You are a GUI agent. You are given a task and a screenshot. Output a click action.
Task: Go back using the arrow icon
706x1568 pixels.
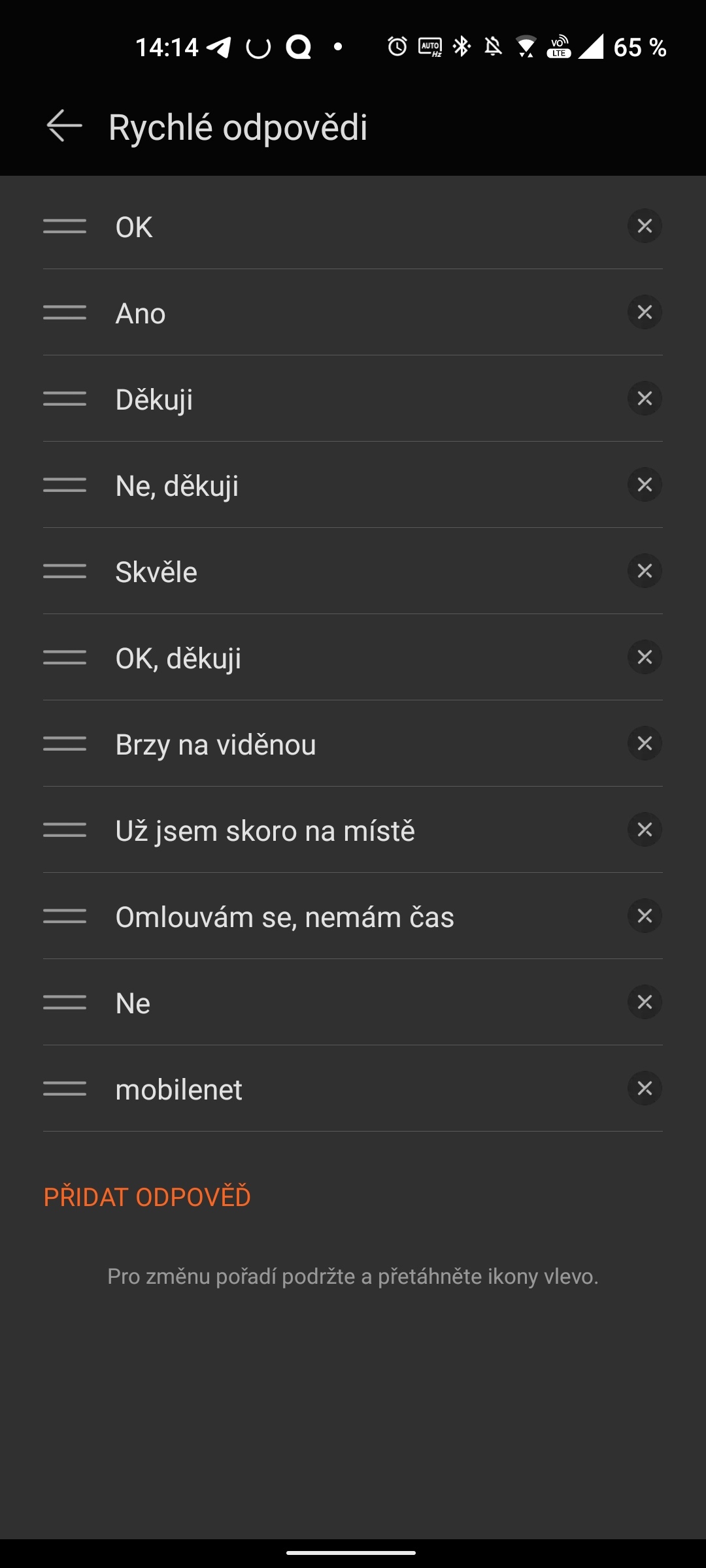click(64, 126)
